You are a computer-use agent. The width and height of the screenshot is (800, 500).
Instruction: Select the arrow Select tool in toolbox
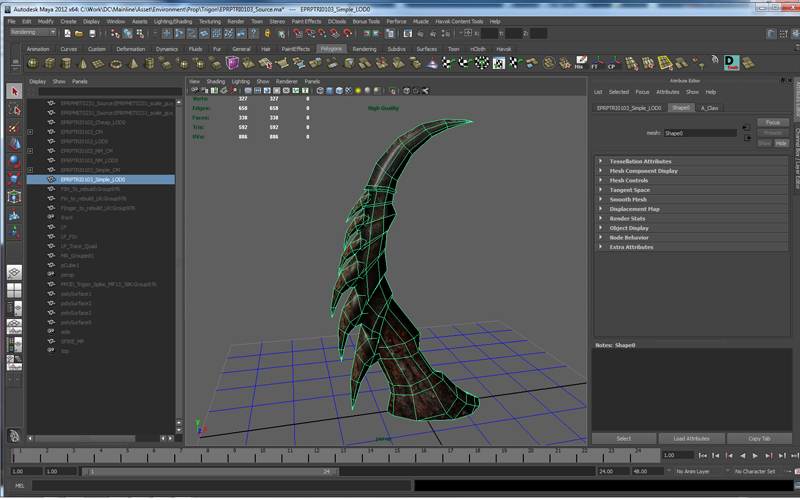(x=14, y=92)
